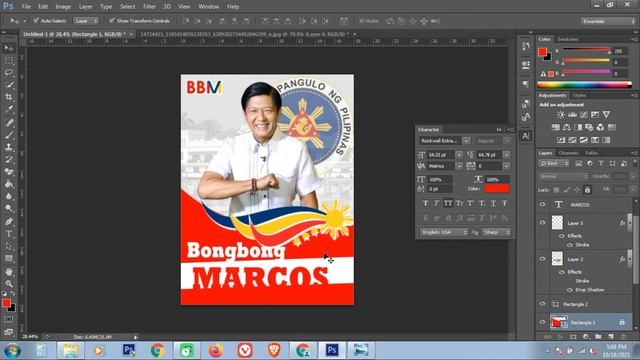Screen dimensions: 640x360
Task: Open the Kind layer filter dropdown
Action: point(554,163)
